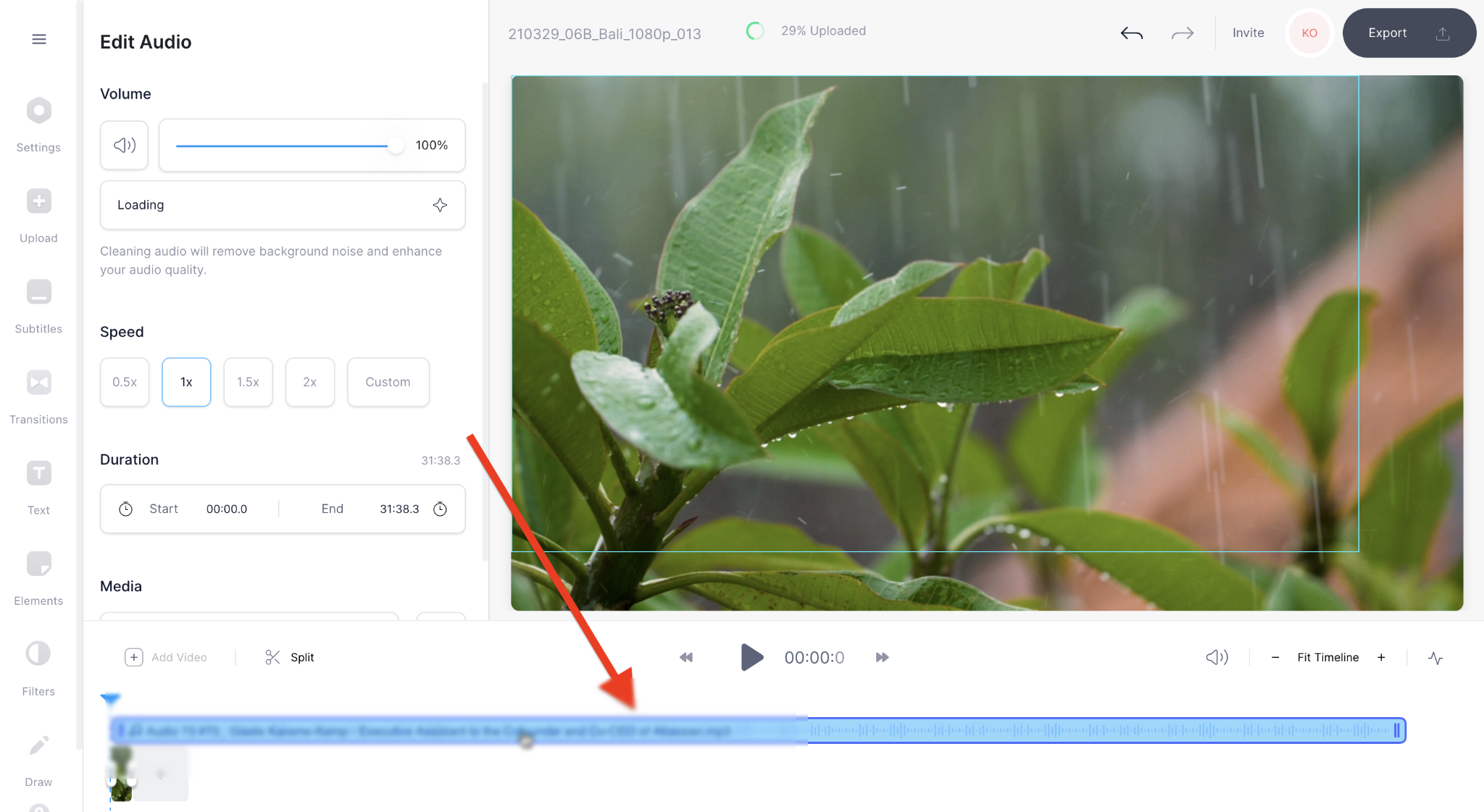Viewport: 1484px width, 812px height.
Task: Select the Draw tool
Action: pyautogui.click(x=38, y=759)
